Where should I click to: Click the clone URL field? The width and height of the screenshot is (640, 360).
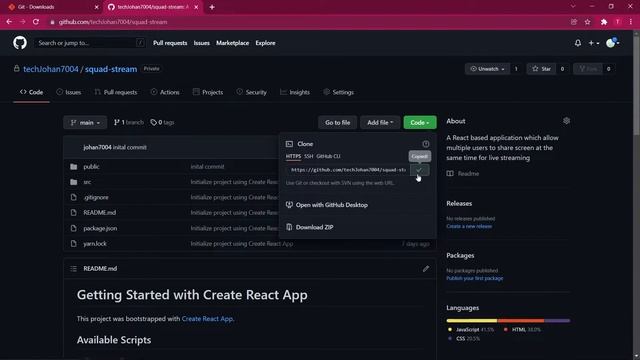pos(348,170)
